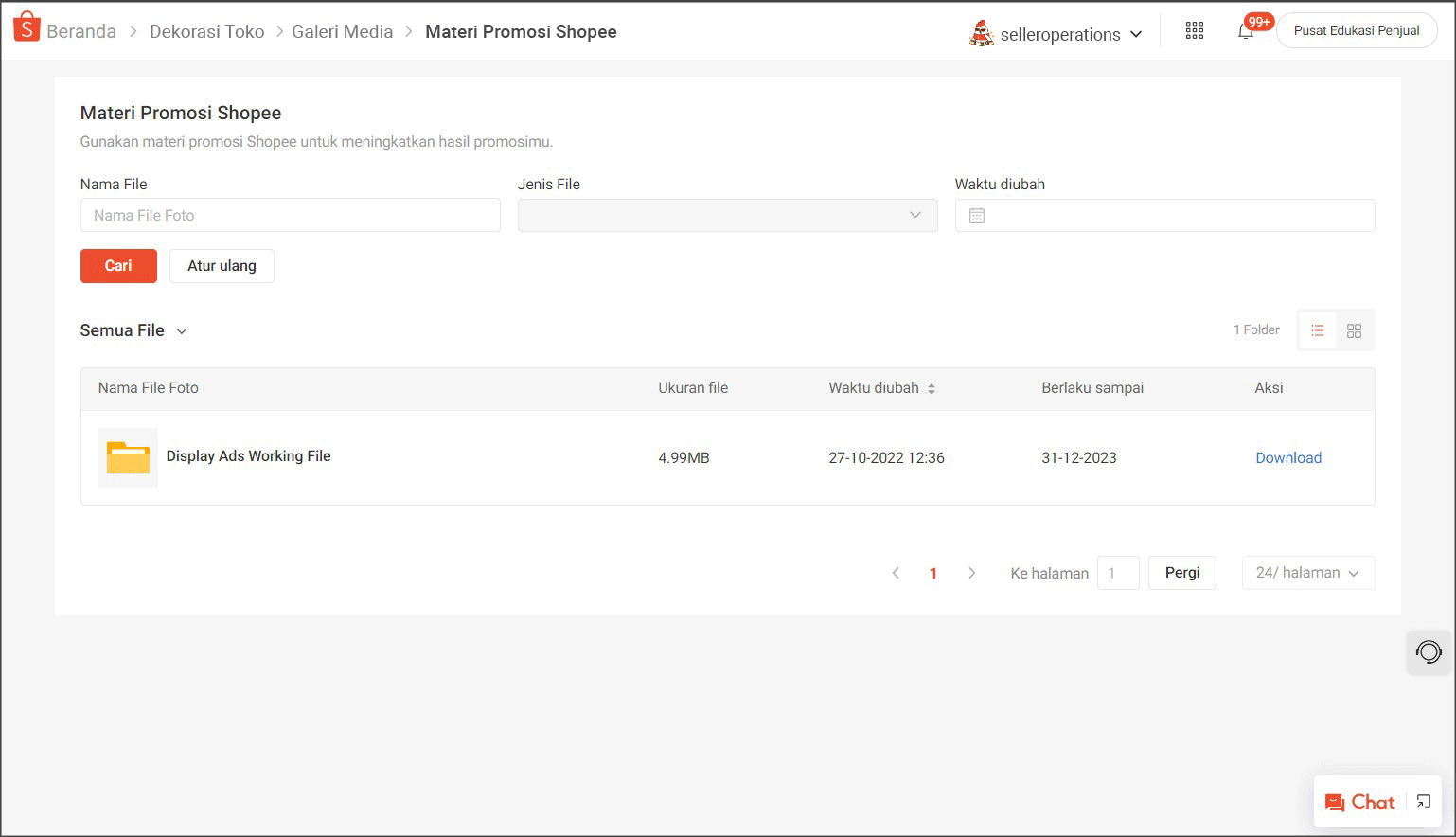Click the Pusat Edukasi Penjual button
This screenshot has height=837, width=1456.
pos(1357,30)
